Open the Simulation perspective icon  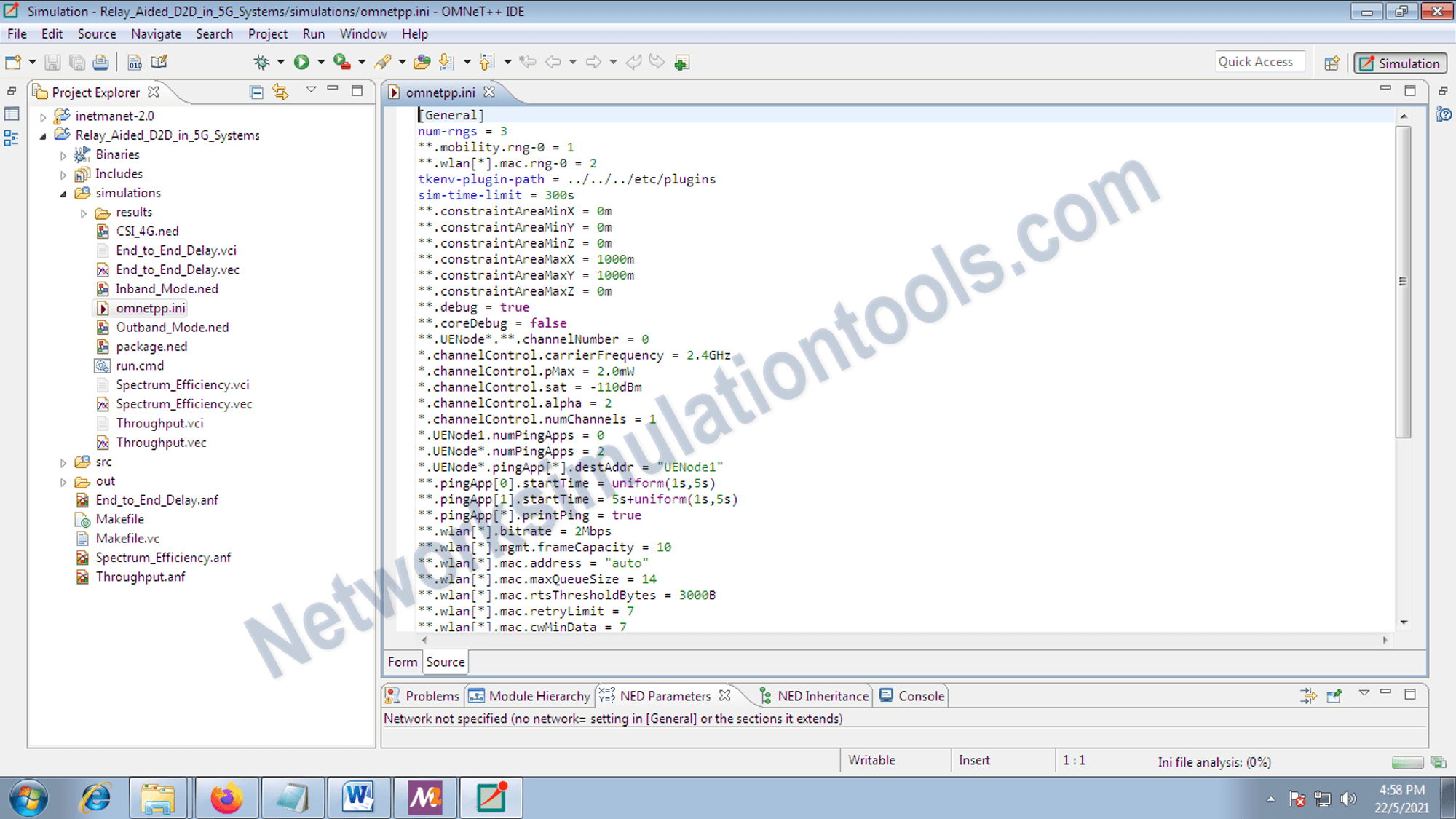coord(1398,63)
